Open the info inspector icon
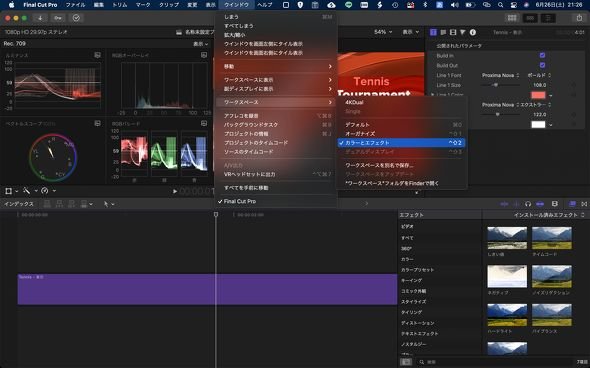The image size is (590, 368). [473, 32]
